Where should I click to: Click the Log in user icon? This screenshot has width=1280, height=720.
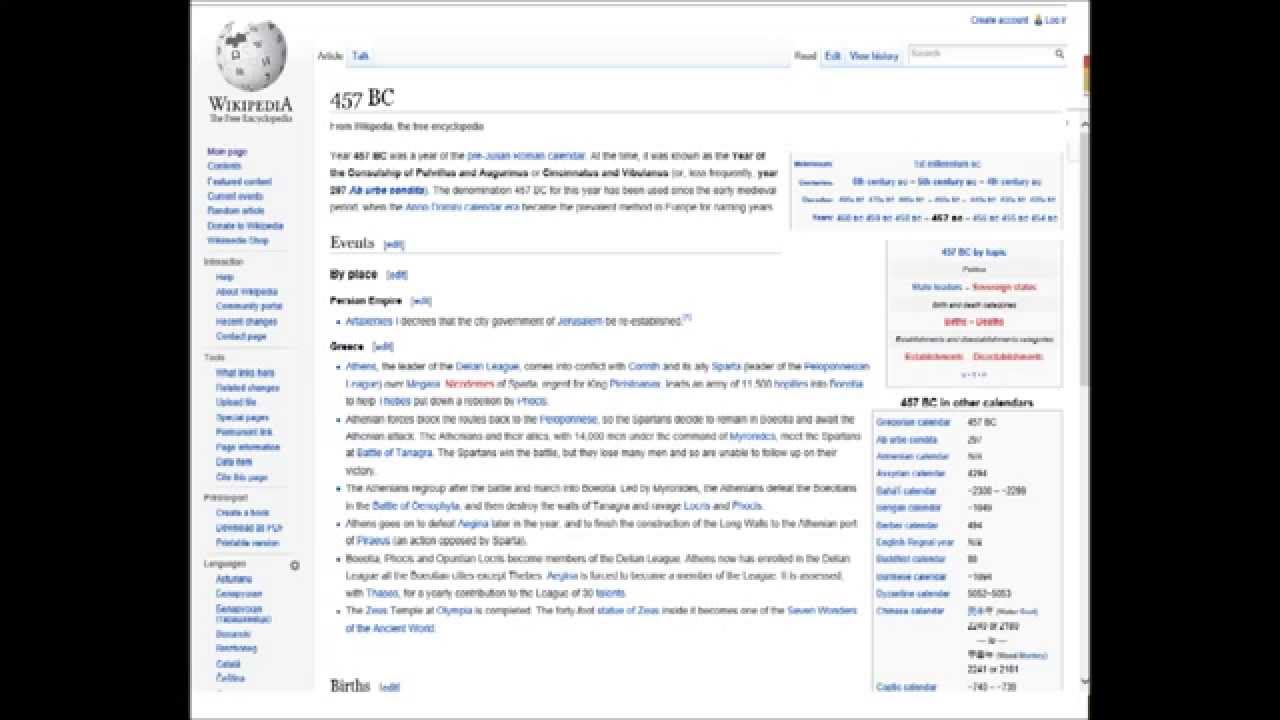(x=1038, y=20)
